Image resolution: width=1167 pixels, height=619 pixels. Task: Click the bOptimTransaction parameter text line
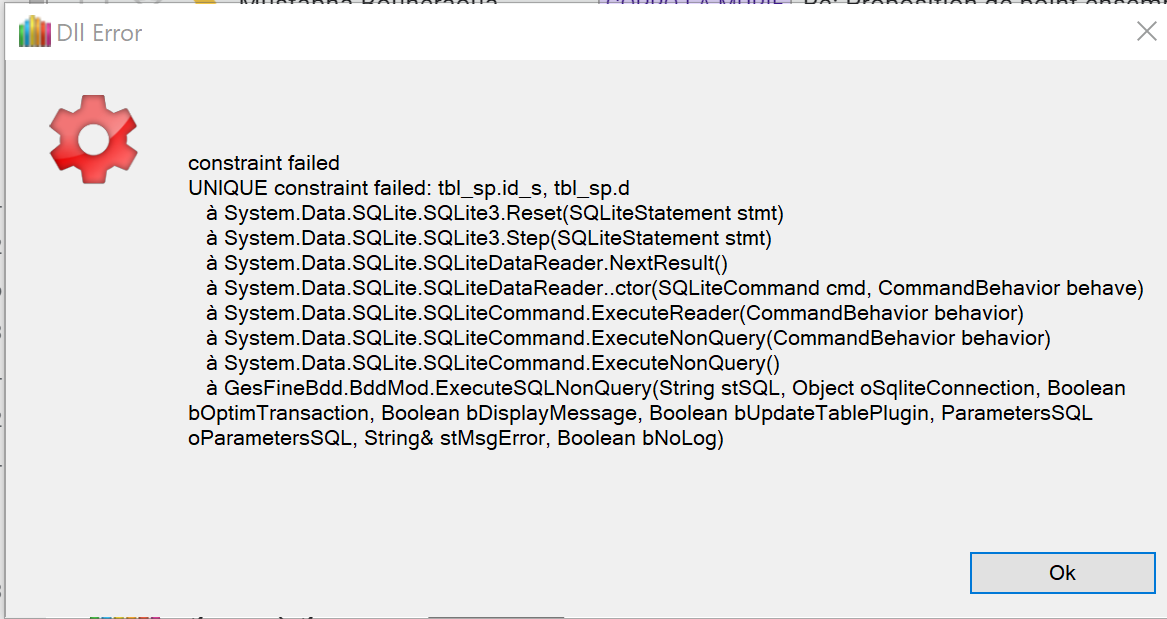click(640, 413)
